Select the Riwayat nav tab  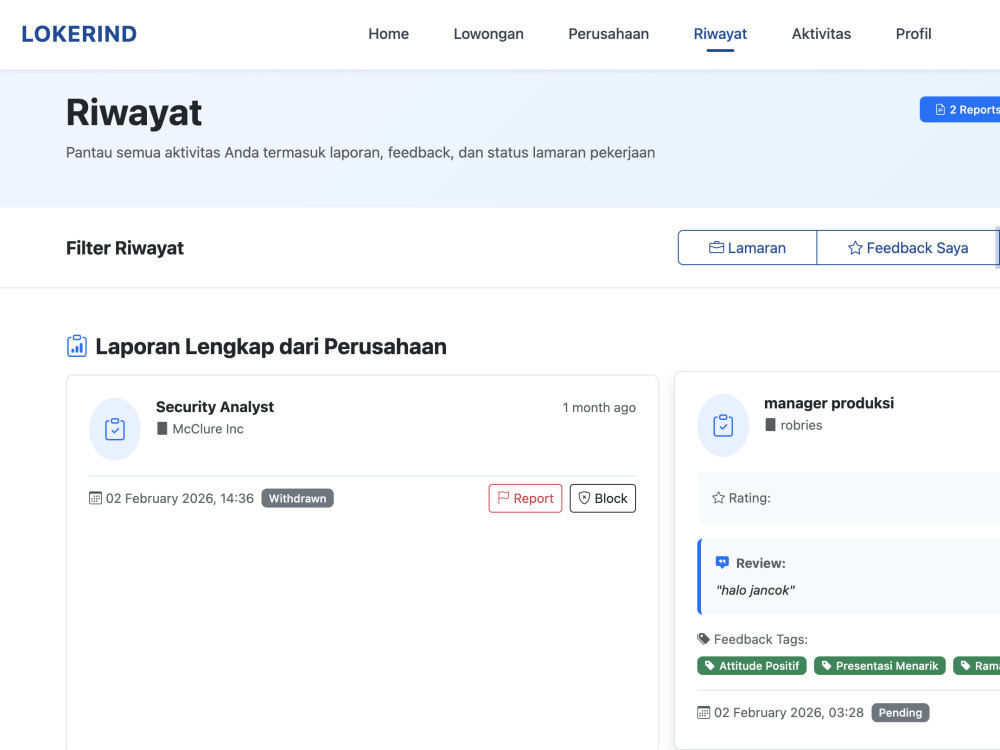point(720,34)
